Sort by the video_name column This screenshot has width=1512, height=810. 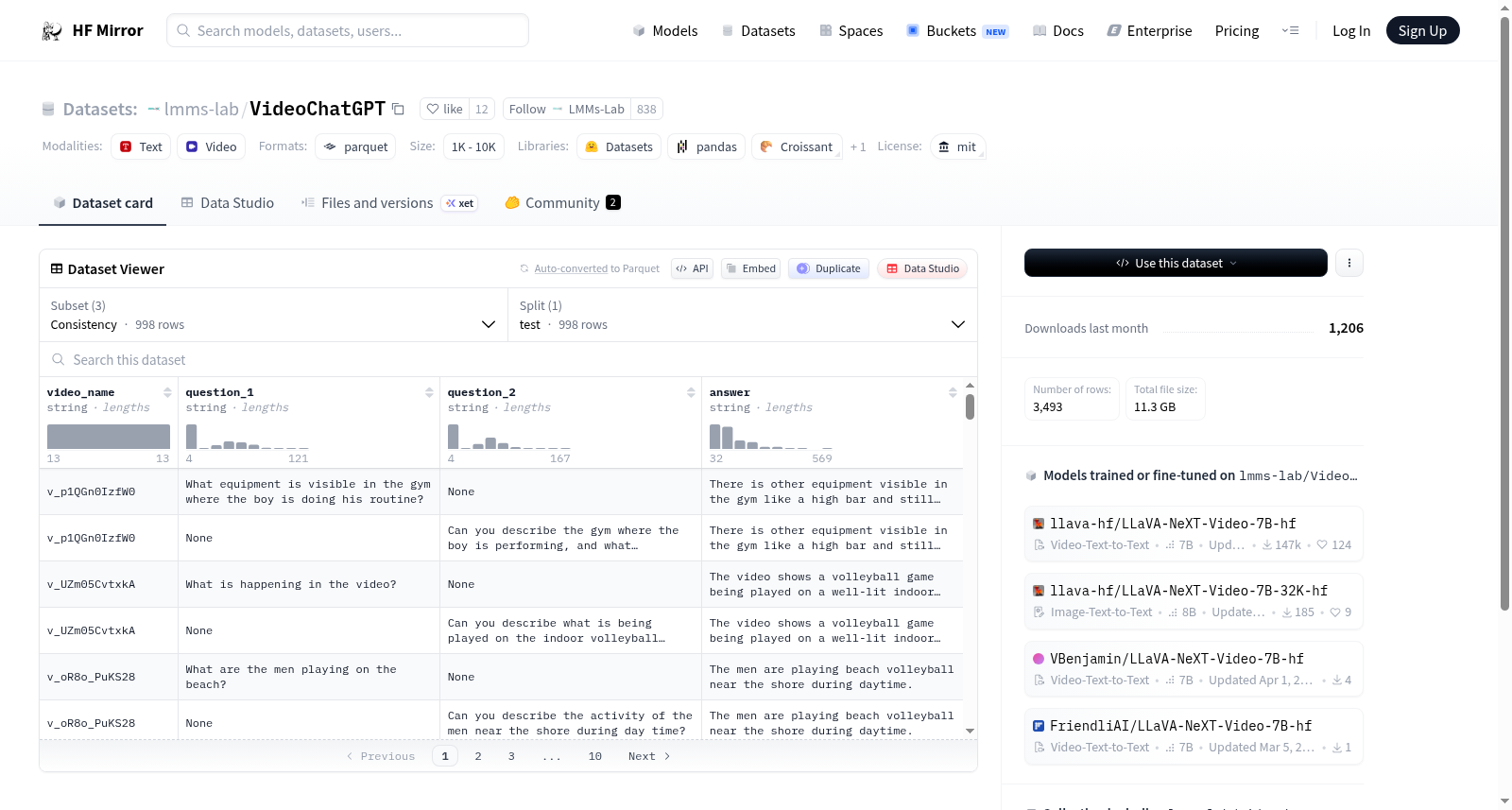(167, 392)
